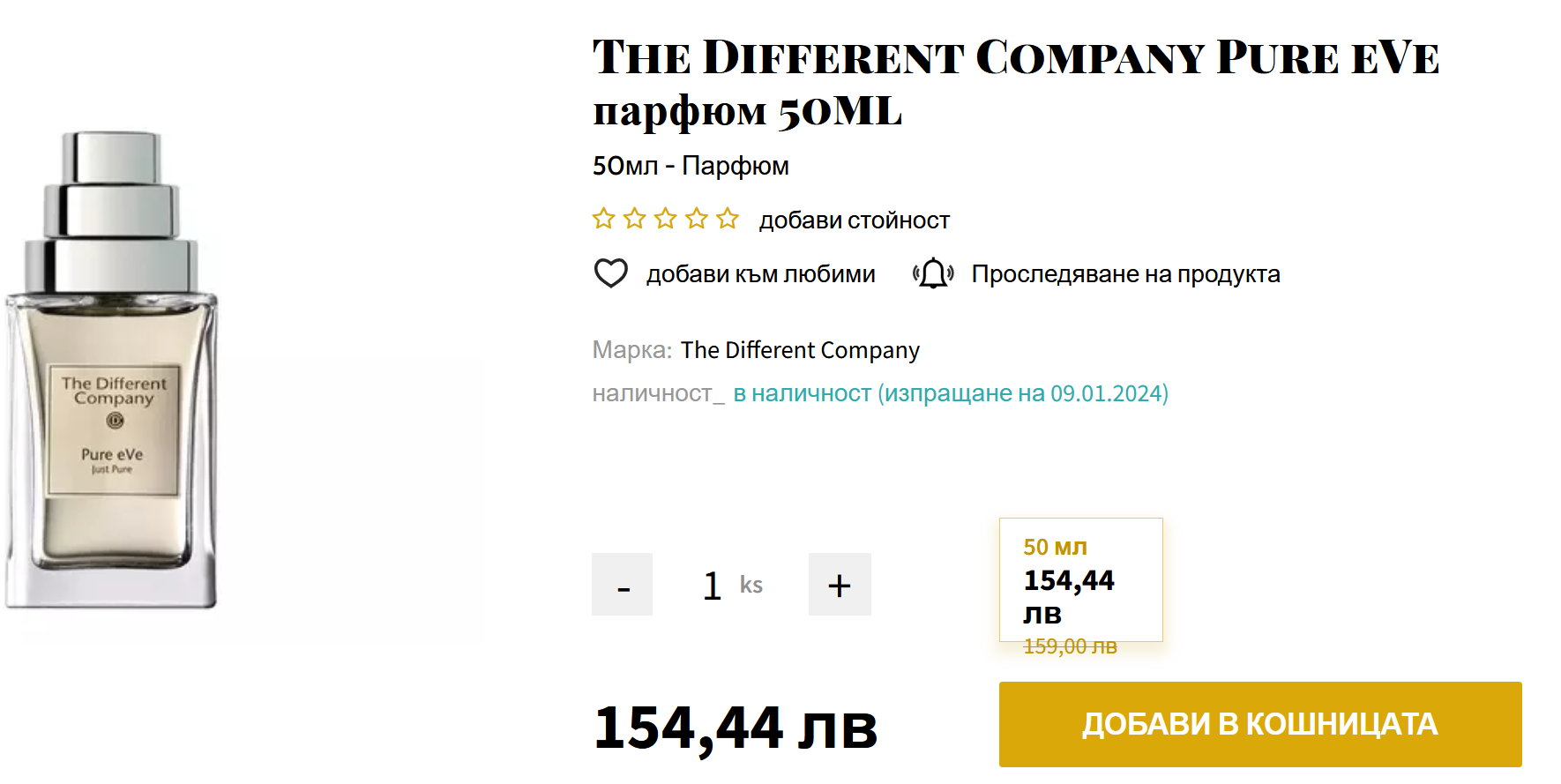Choose the third rating star

(666, 219)
